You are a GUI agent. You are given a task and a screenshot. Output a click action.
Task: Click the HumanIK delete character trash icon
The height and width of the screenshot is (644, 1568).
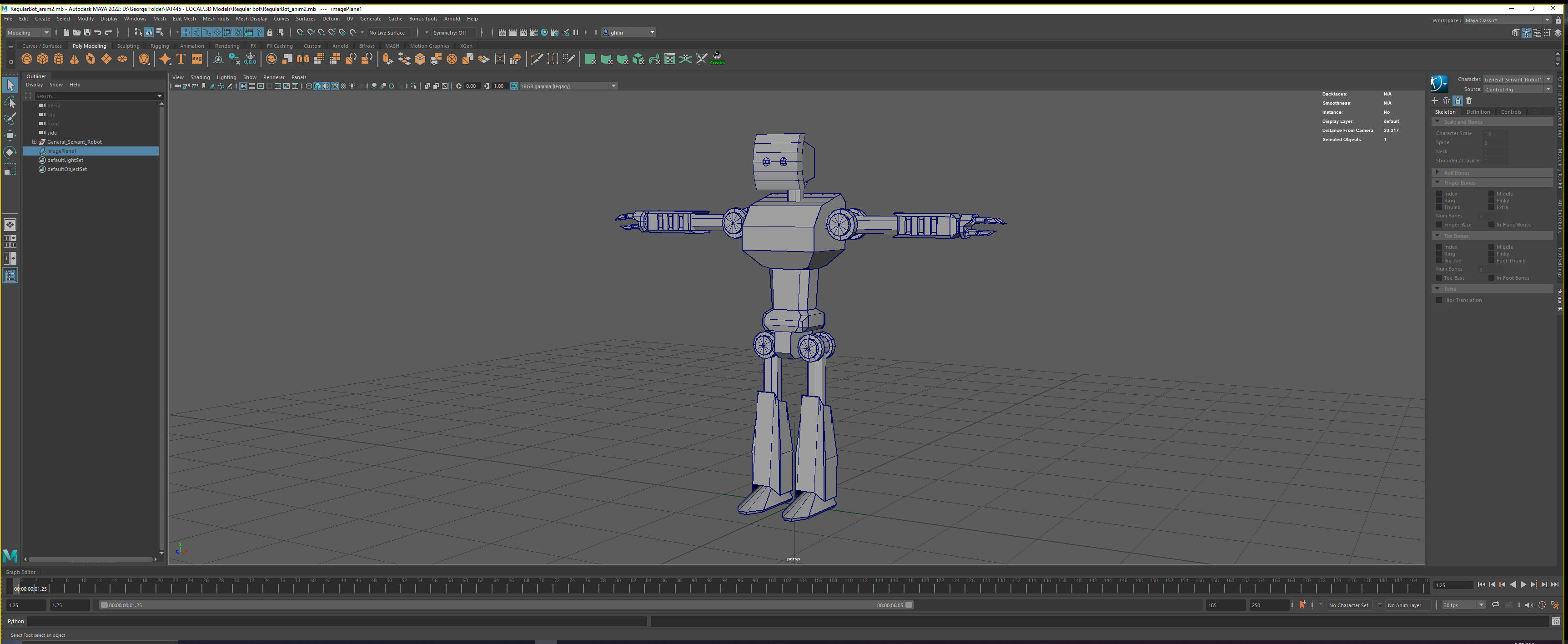tap(1469, 101)
